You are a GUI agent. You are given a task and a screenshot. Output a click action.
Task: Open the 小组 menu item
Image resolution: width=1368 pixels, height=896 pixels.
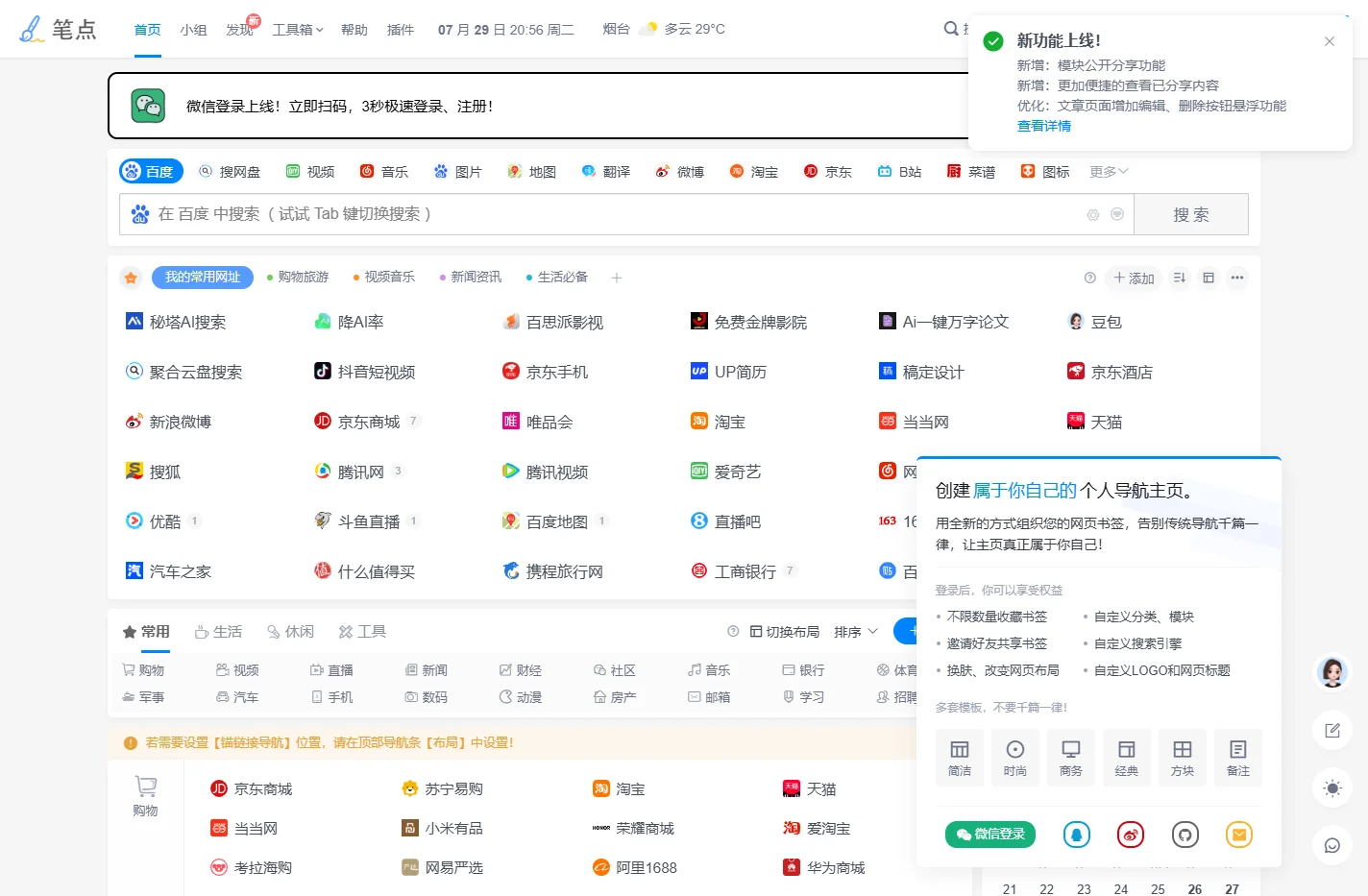pyautogui.click(x=193, y=30)
